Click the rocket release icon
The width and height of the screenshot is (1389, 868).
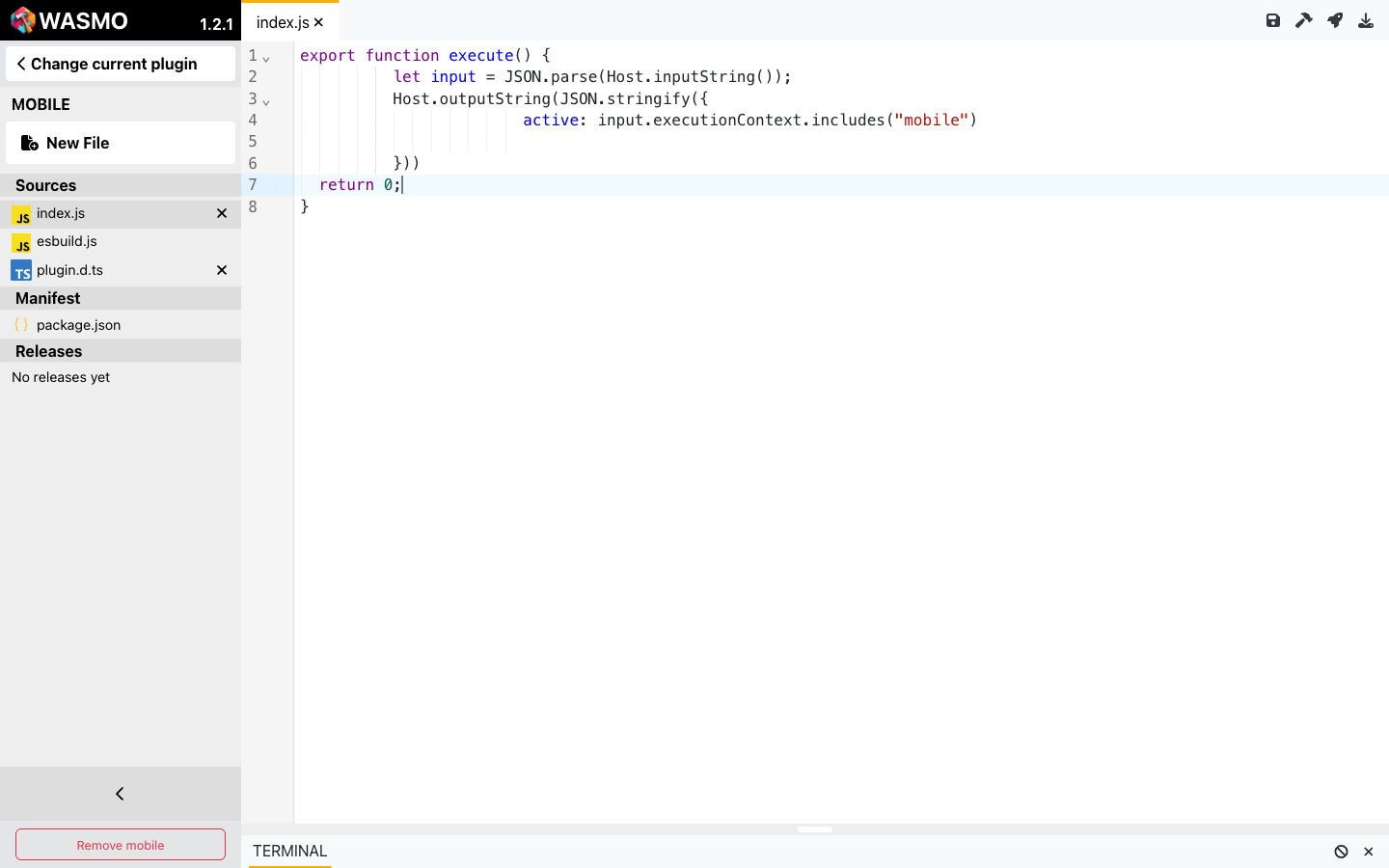point(1335,20)
